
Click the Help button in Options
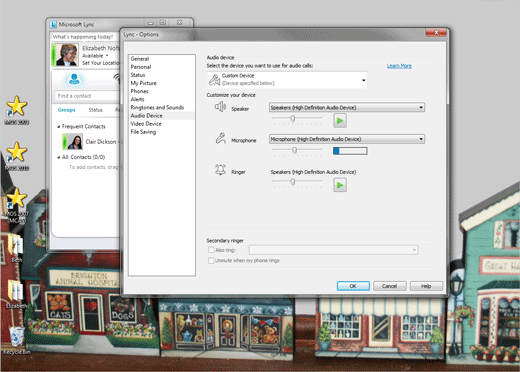coord(426,286)
